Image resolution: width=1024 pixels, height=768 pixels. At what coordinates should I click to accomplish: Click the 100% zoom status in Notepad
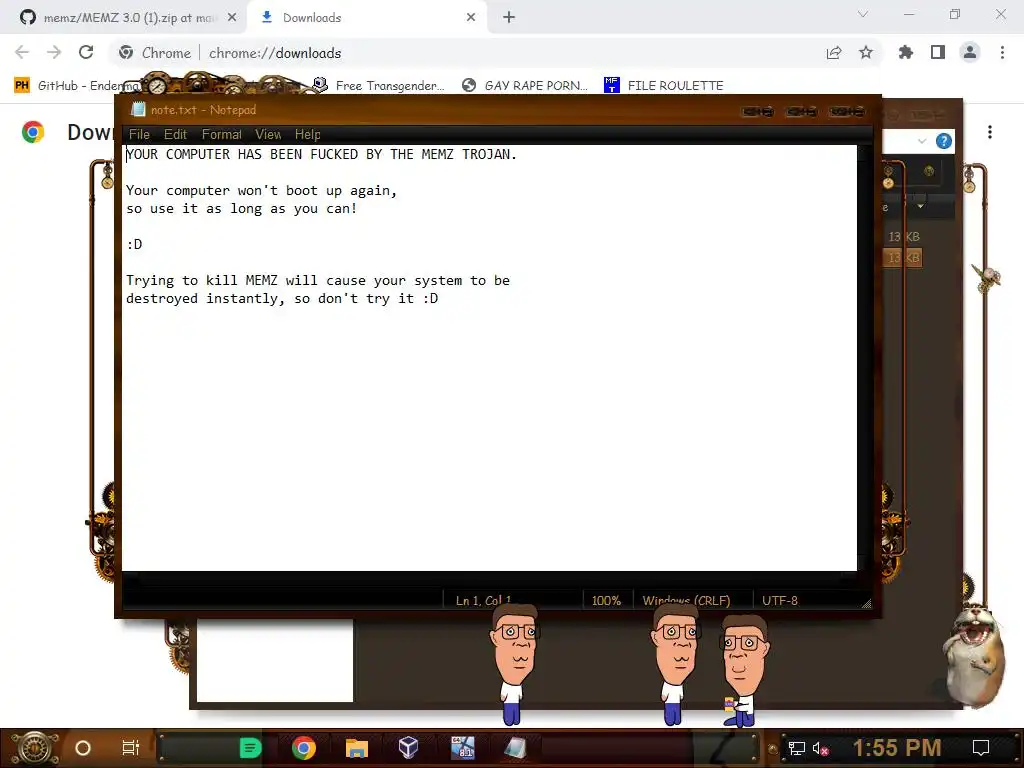(x=606, y=600)
